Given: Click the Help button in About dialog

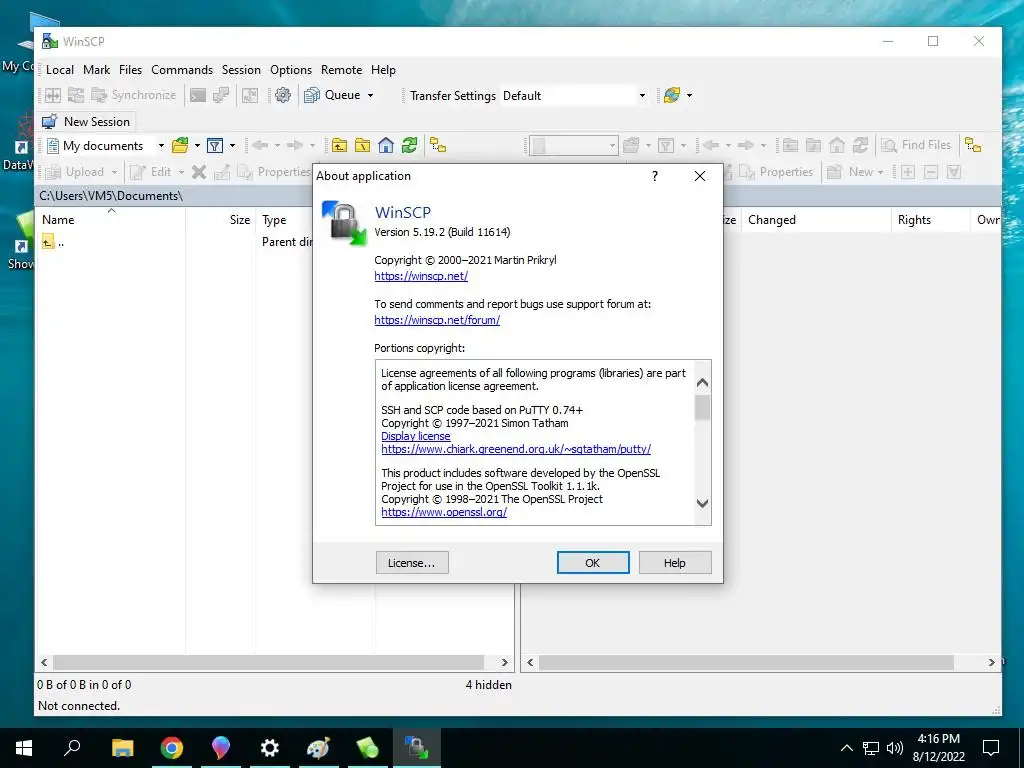Looking at the screenshot, I should pyautogui.click(x=675, y=563).
